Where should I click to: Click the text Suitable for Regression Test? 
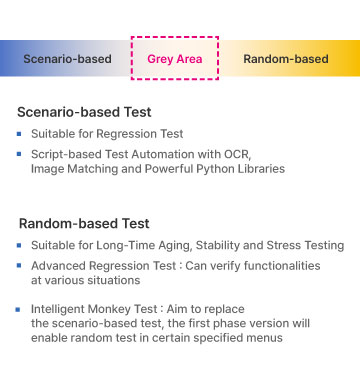pyautogui.click(x=107, y=134)
